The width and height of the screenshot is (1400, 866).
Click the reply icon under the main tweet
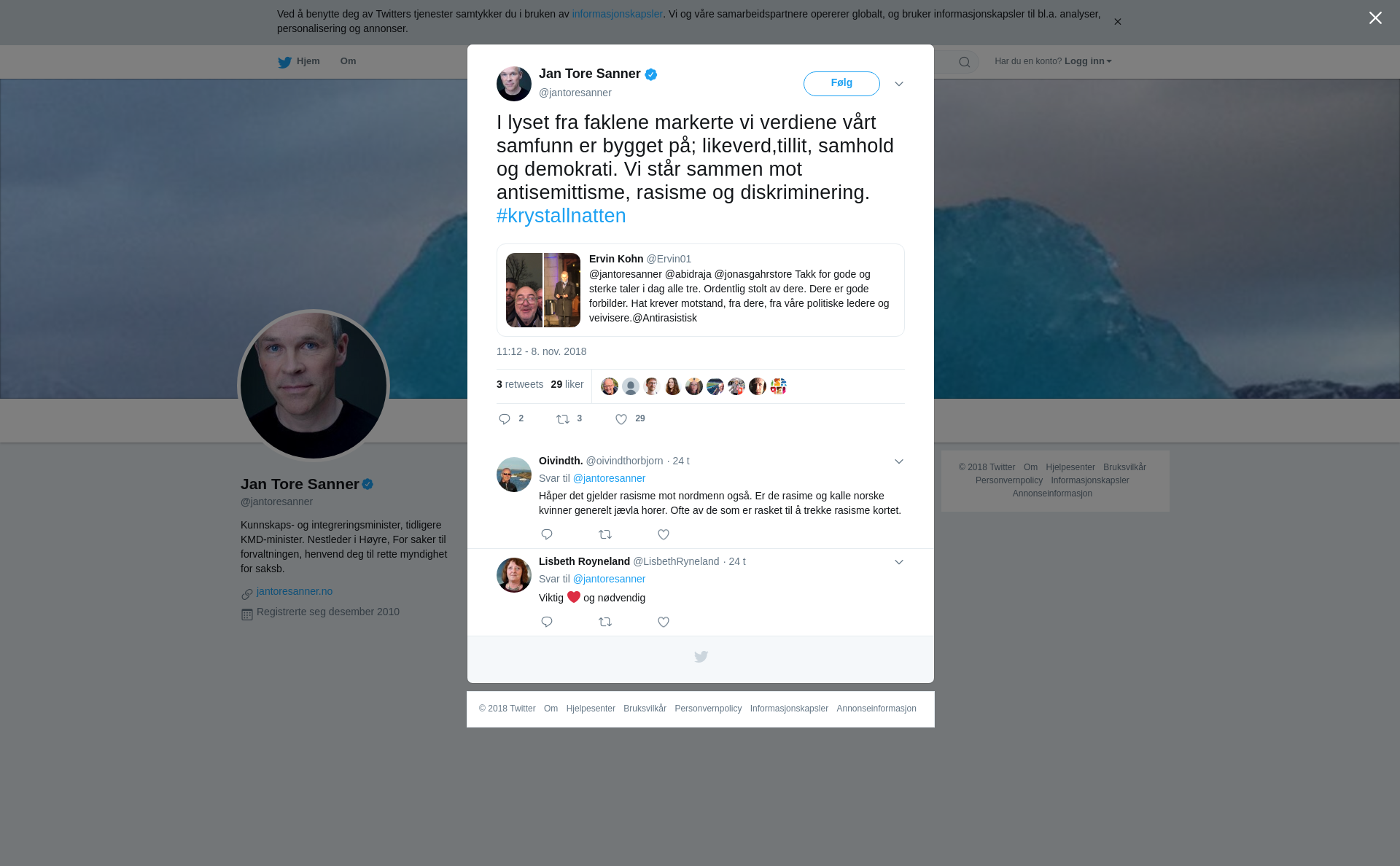coord(505,419)
